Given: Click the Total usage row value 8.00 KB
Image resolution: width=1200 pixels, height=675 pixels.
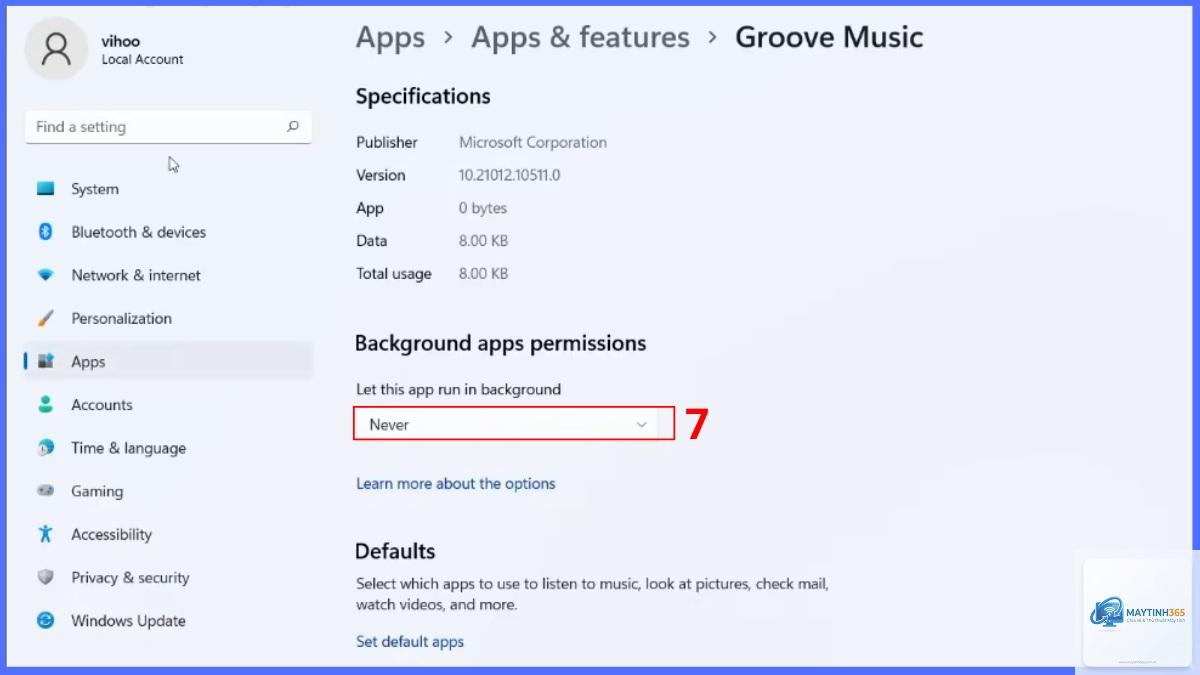Looking at the screenshot, I should pos(483,273).
